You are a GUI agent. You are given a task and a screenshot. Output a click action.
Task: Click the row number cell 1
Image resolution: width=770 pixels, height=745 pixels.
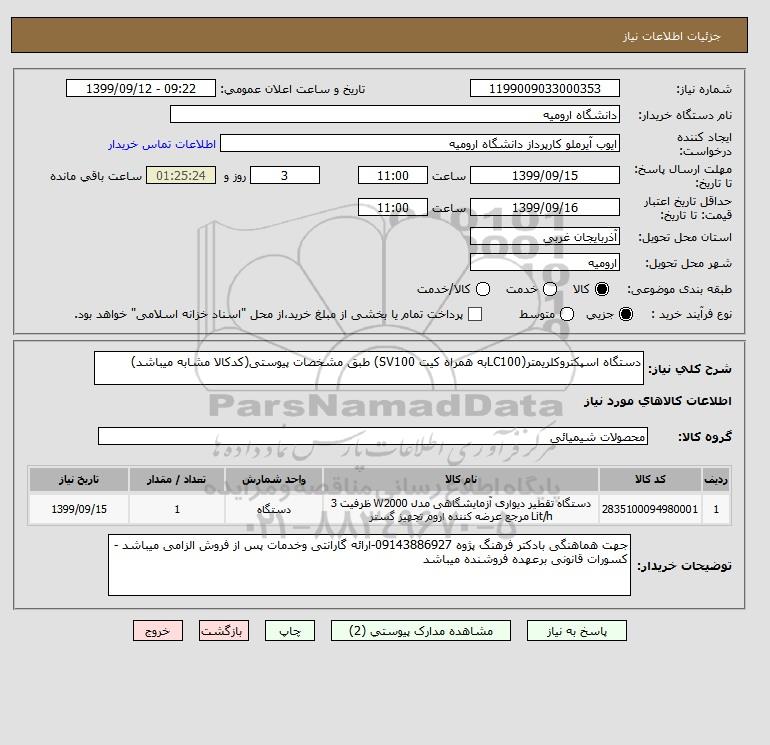click(716, 509)
